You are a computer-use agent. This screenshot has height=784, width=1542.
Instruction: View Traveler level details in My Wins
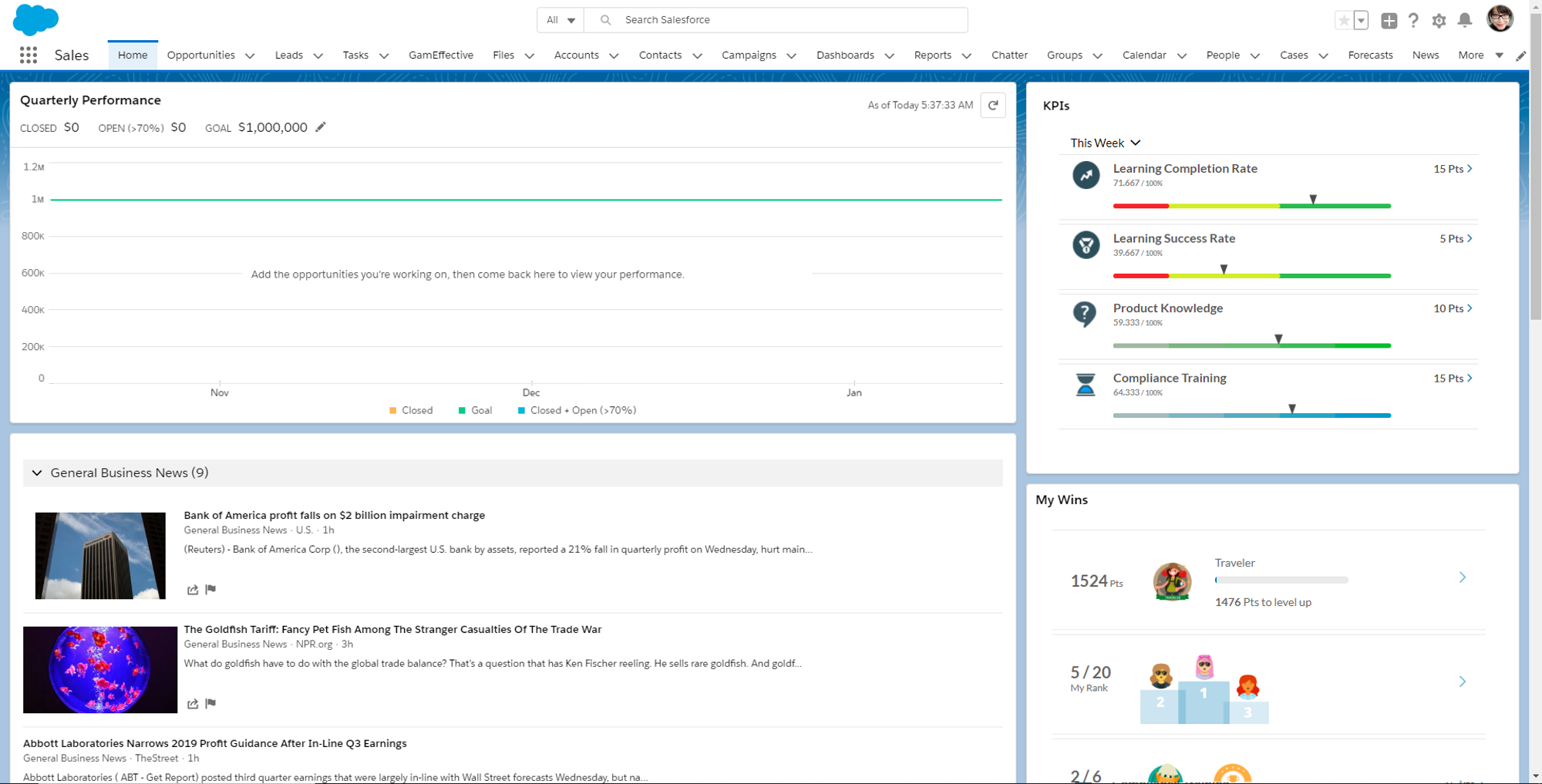pyautogui.click(x=1462, y=576)
